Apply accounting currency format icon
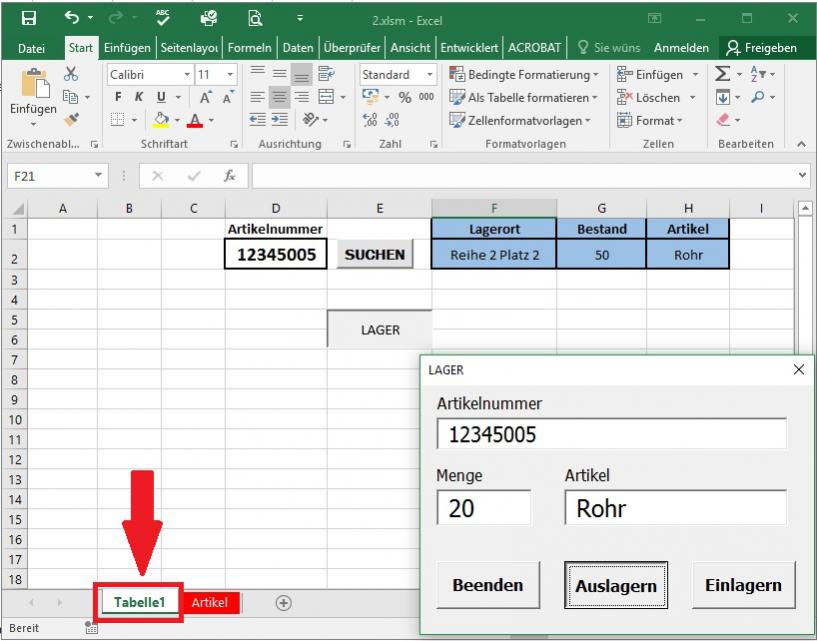 click(x=370, y=97)
